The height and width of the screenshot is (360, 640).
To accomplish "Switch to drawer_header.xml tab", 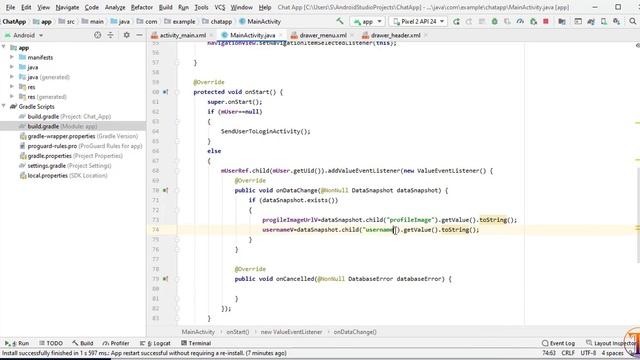I will [x=395, y=36].
